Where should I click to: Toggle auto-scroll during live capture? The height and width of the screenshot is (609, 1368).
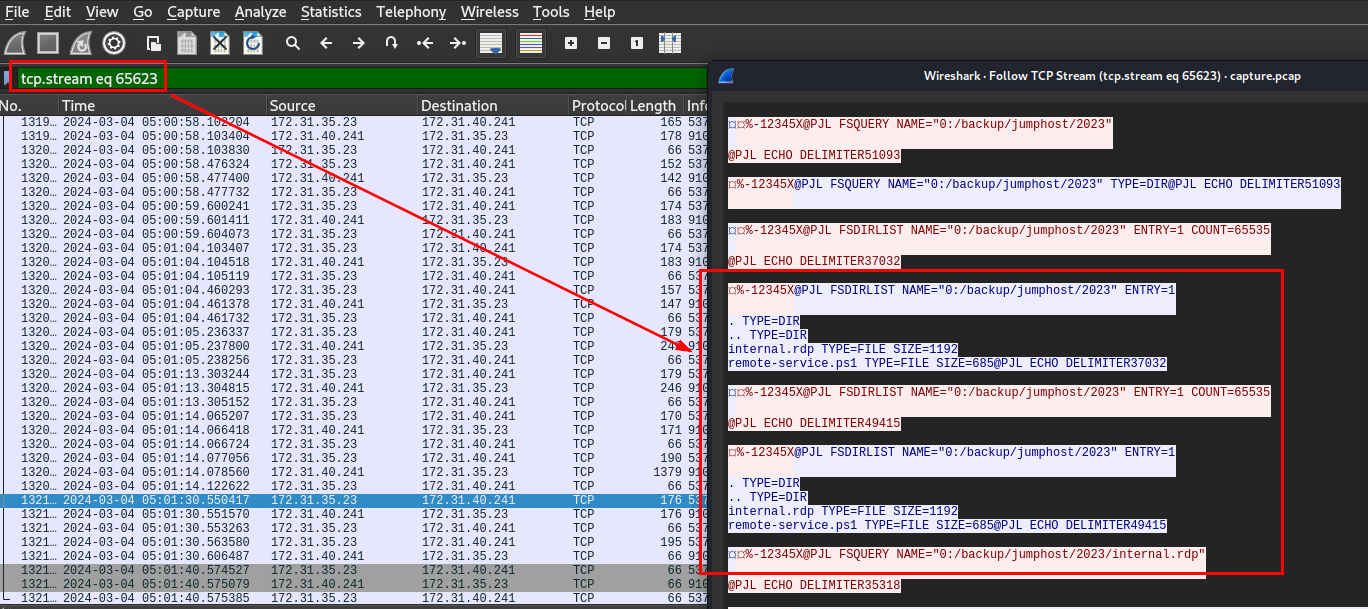pos(491,43)
